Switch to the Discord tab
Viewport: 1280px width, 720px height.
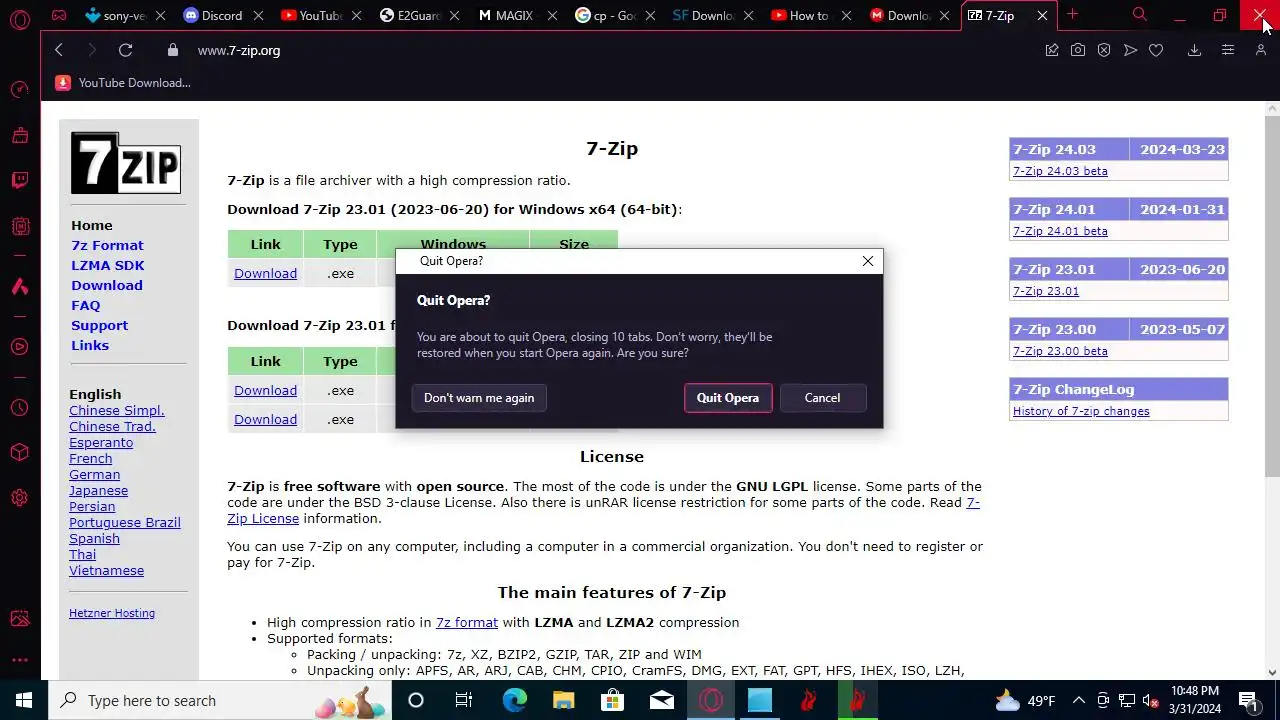click(222, 15)
